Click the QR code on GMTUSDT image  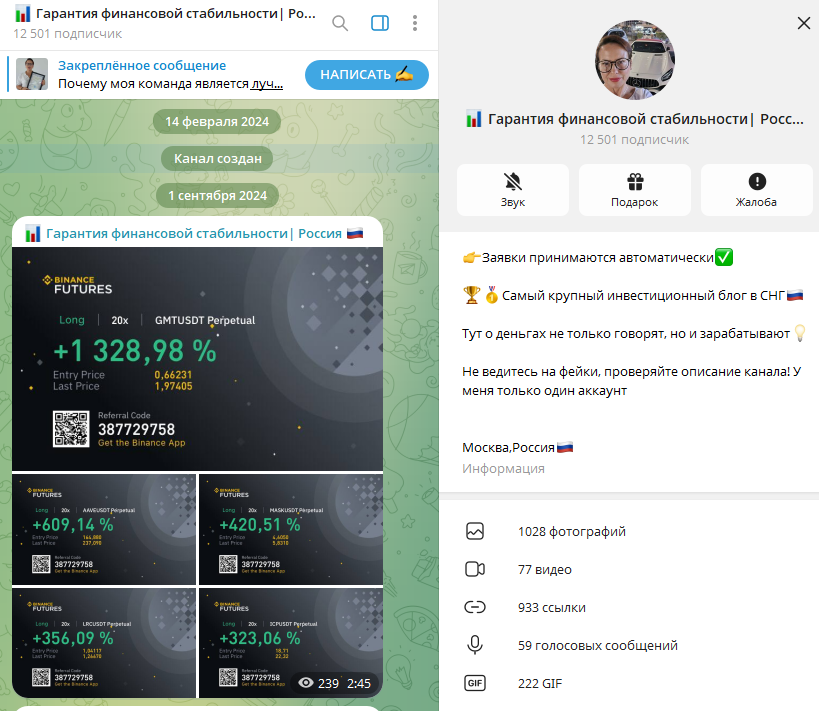coord(71,429)
